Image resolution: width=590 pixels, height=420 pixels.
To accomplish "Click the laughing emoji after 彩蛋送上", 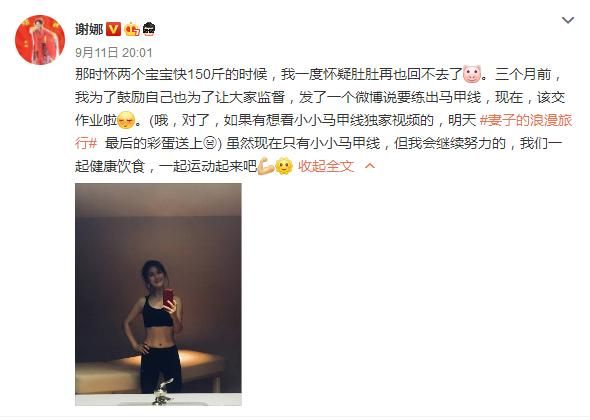I will [x=209, y=144].
